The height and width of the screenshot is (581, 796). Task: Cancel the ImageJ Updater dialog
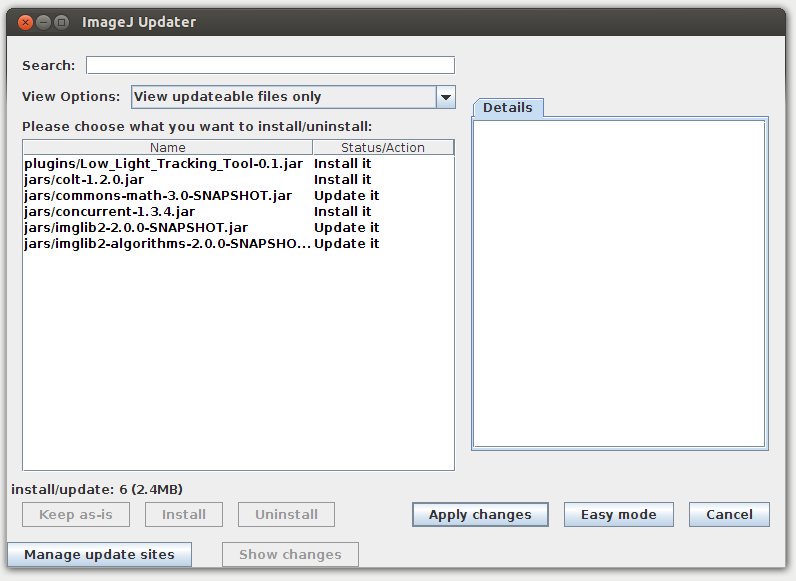click(x=729, y=514)
